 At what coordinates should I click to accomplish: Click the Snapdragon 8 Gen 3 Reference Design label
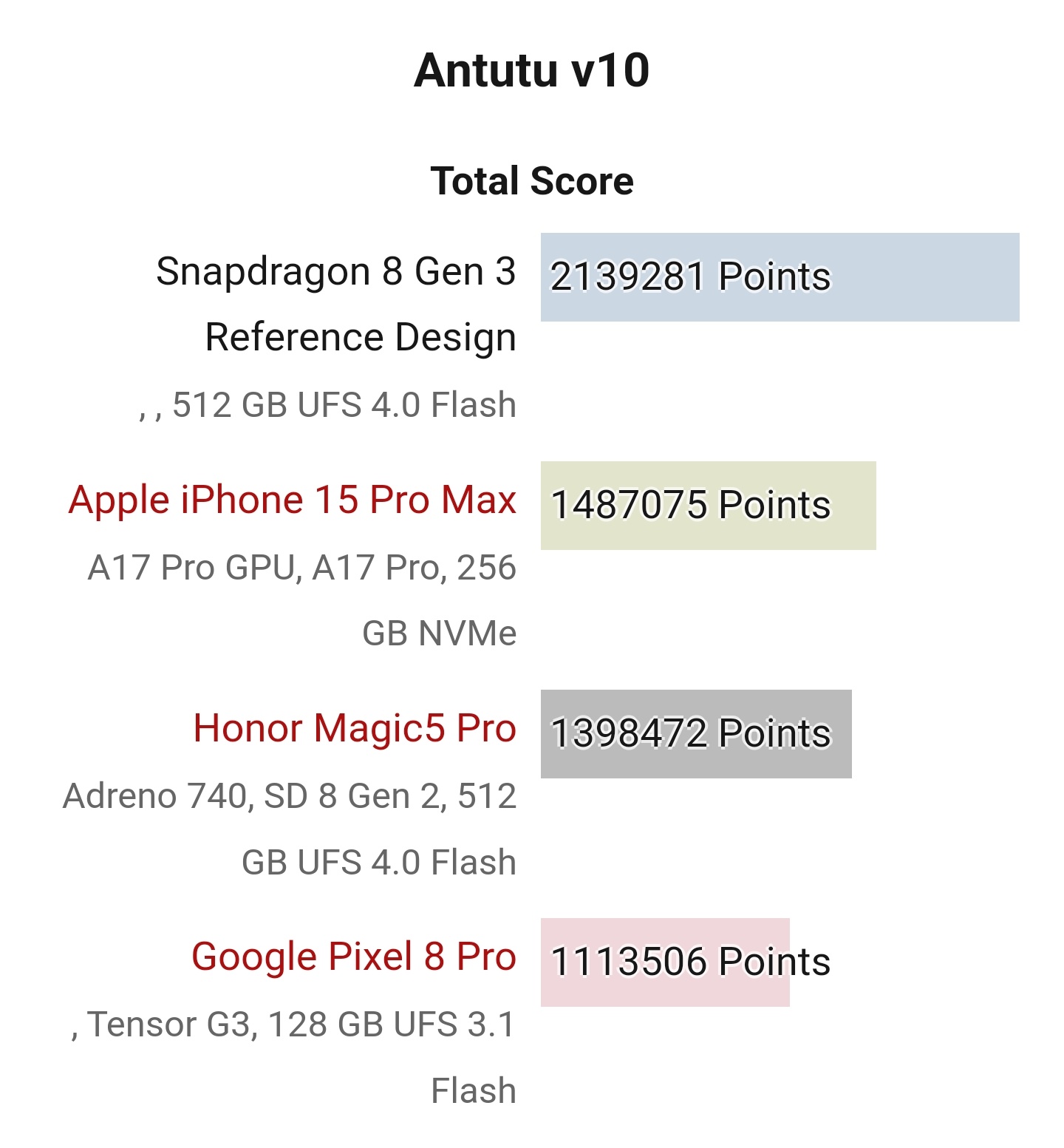point(336,305)
